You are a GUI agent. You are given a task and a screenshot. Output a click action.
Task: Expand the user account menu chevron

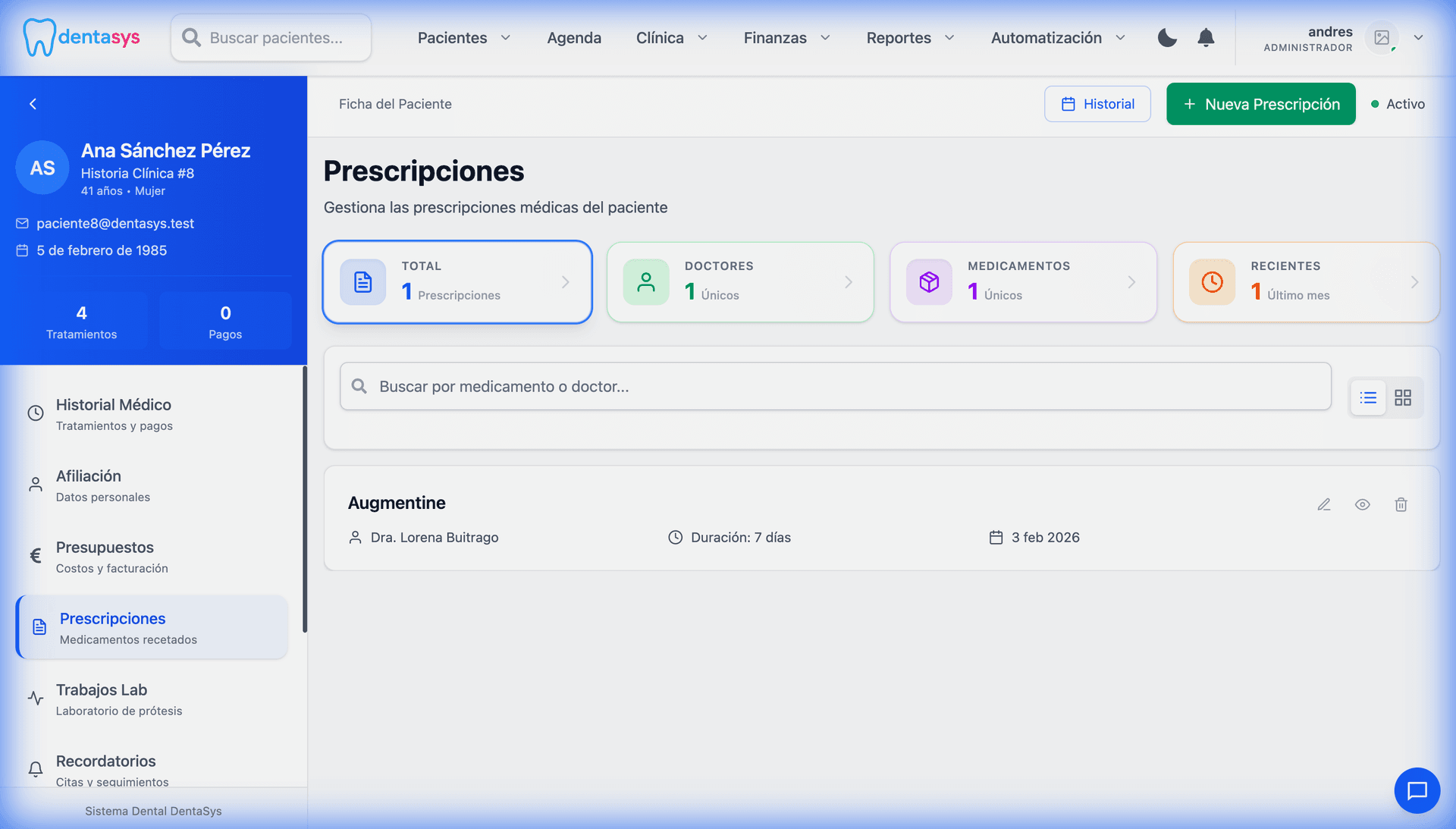point(1420,37)
